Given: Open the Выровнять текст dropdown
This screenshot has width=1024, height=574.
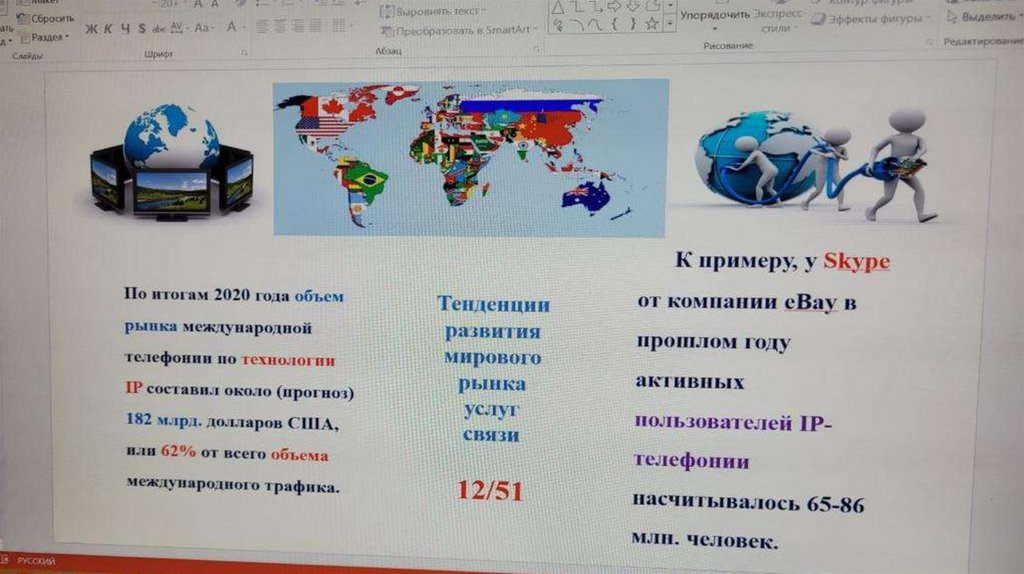Looking at the screenshot, I should tap(434, 11).
